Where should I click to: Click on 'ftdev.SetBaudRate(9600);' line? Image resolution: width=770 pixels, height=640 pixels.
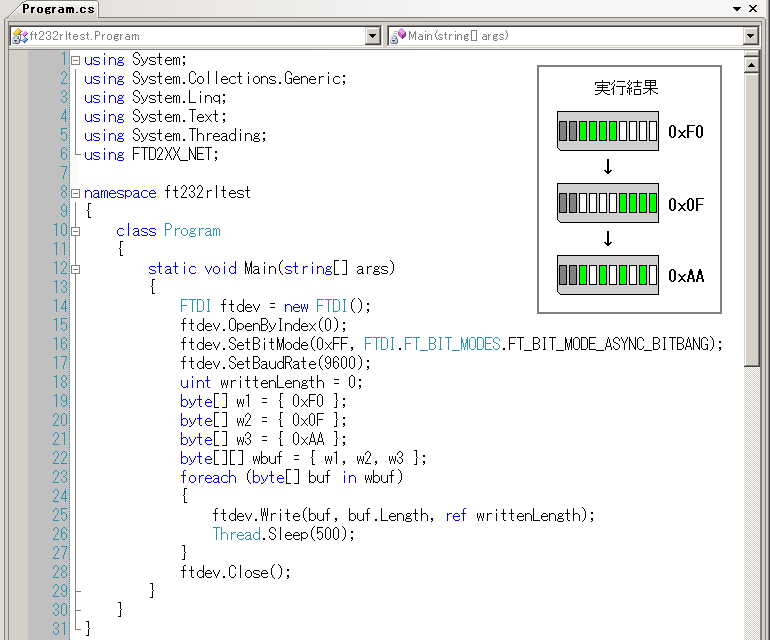(x=275, y=363)
